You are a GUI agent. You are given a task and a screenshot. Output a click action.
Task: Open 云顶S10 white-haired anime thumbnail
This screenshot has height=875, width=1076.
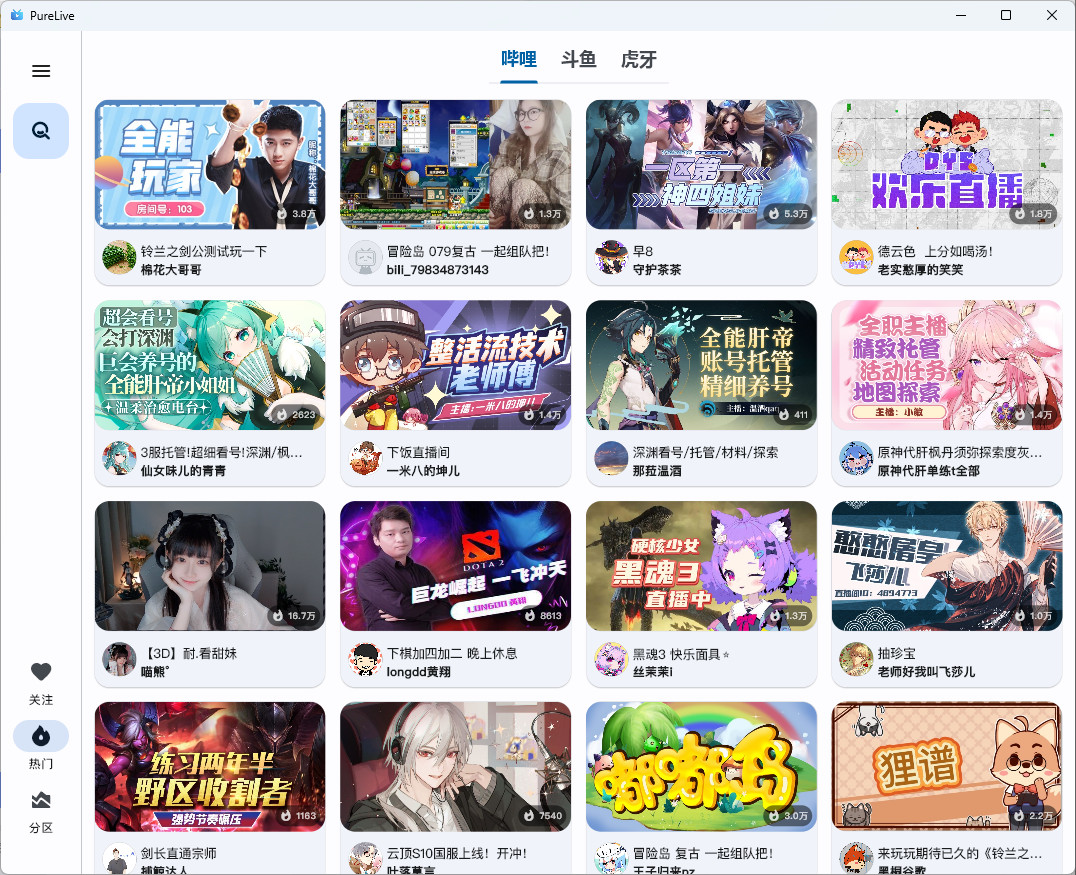(x=456, y=767)
